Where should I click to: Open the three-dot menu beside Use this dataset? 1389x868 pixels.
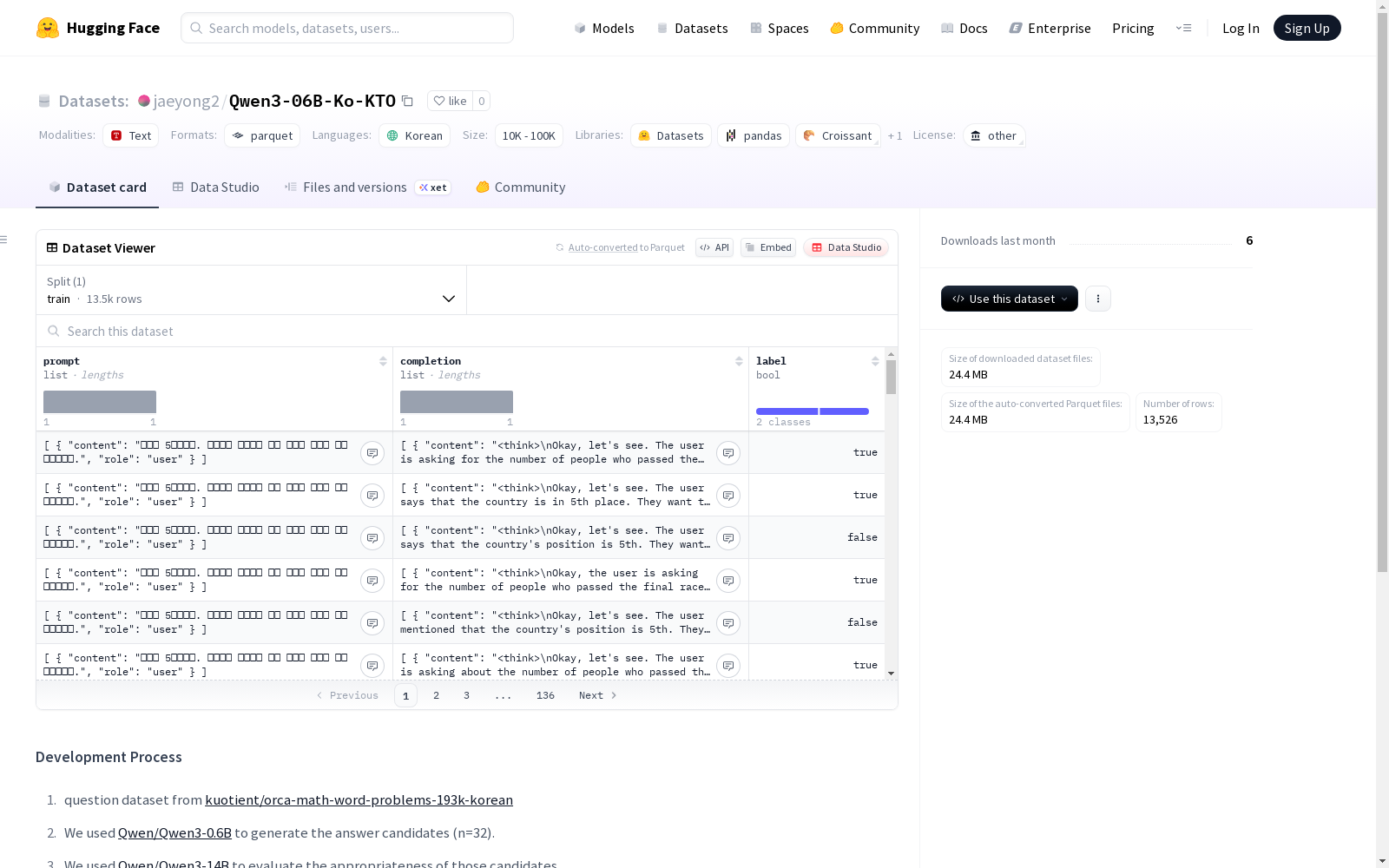[x=1098, y=299]
